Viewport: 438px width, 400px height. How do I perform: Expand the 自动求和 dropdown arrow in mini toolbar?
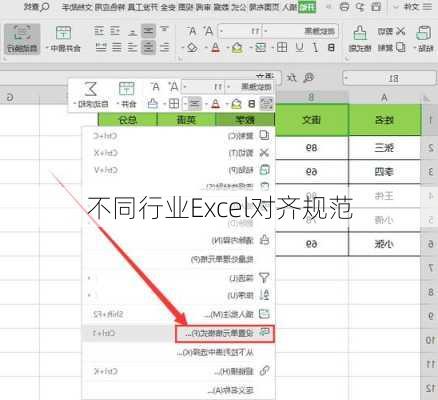coord(75,105)
